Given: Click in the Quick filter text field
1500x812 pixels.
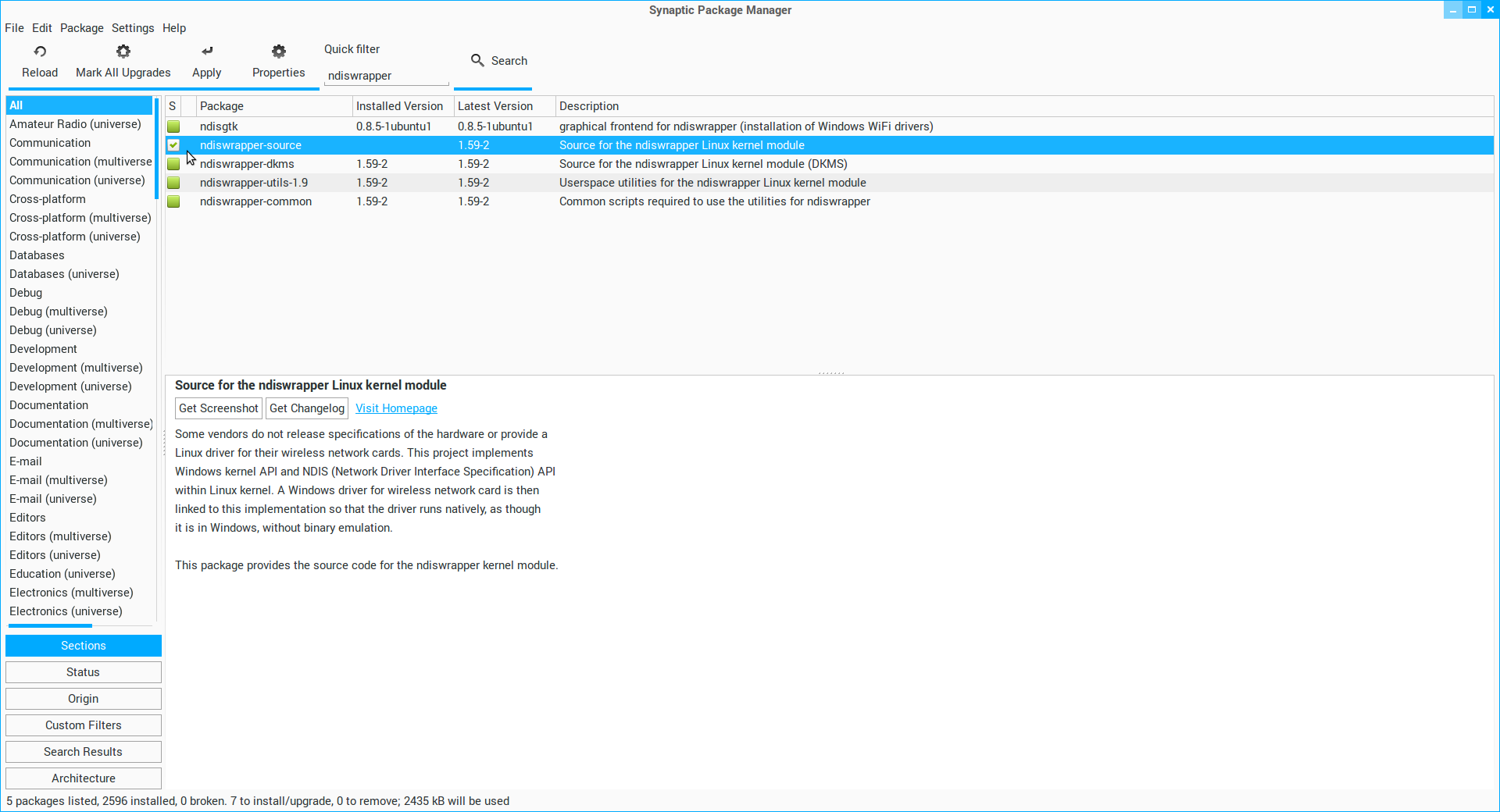Looking at the screenshot, I should 386,76.
